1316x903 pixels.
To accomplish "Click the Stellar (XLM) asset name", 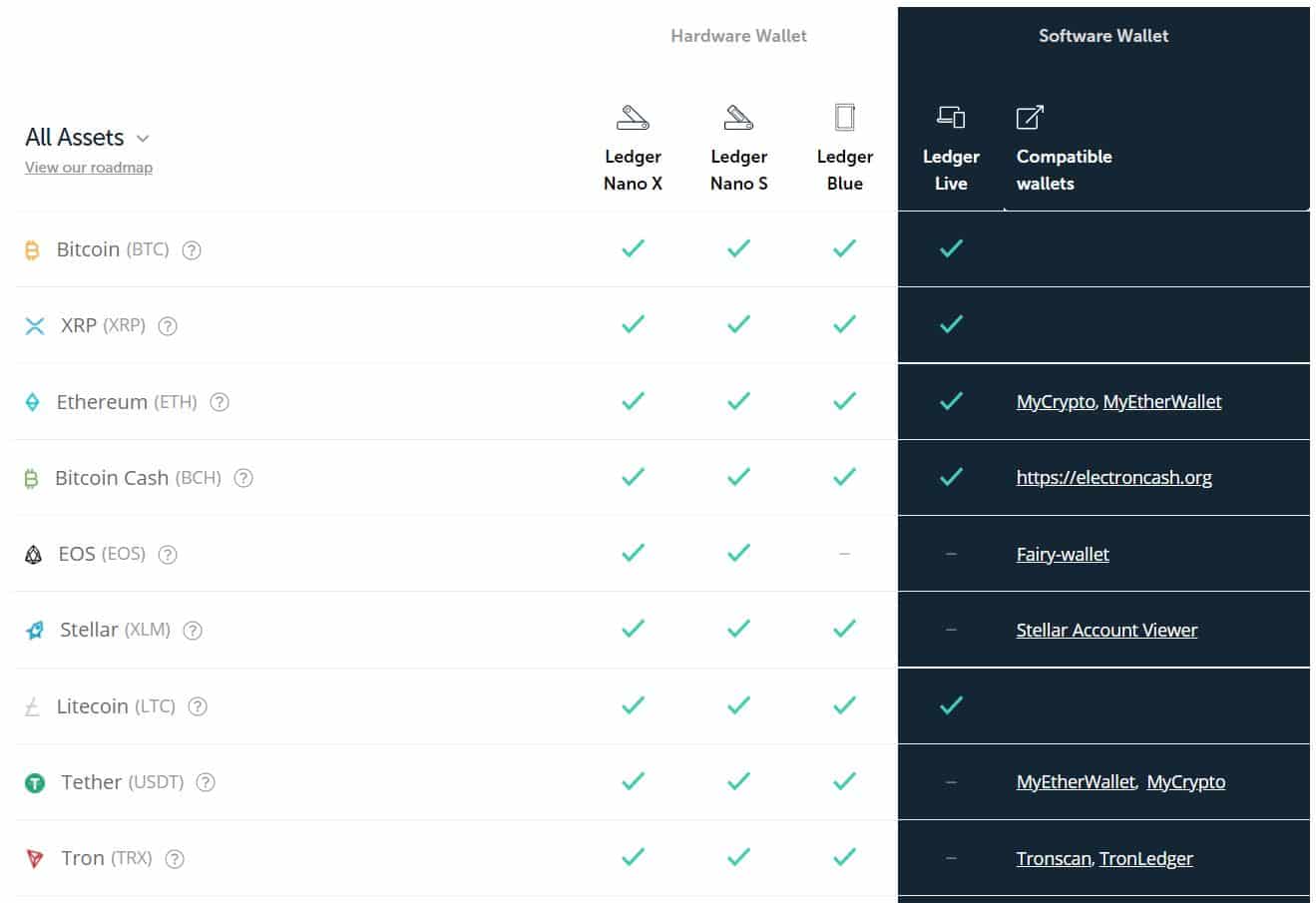I will tap(115, 630).
